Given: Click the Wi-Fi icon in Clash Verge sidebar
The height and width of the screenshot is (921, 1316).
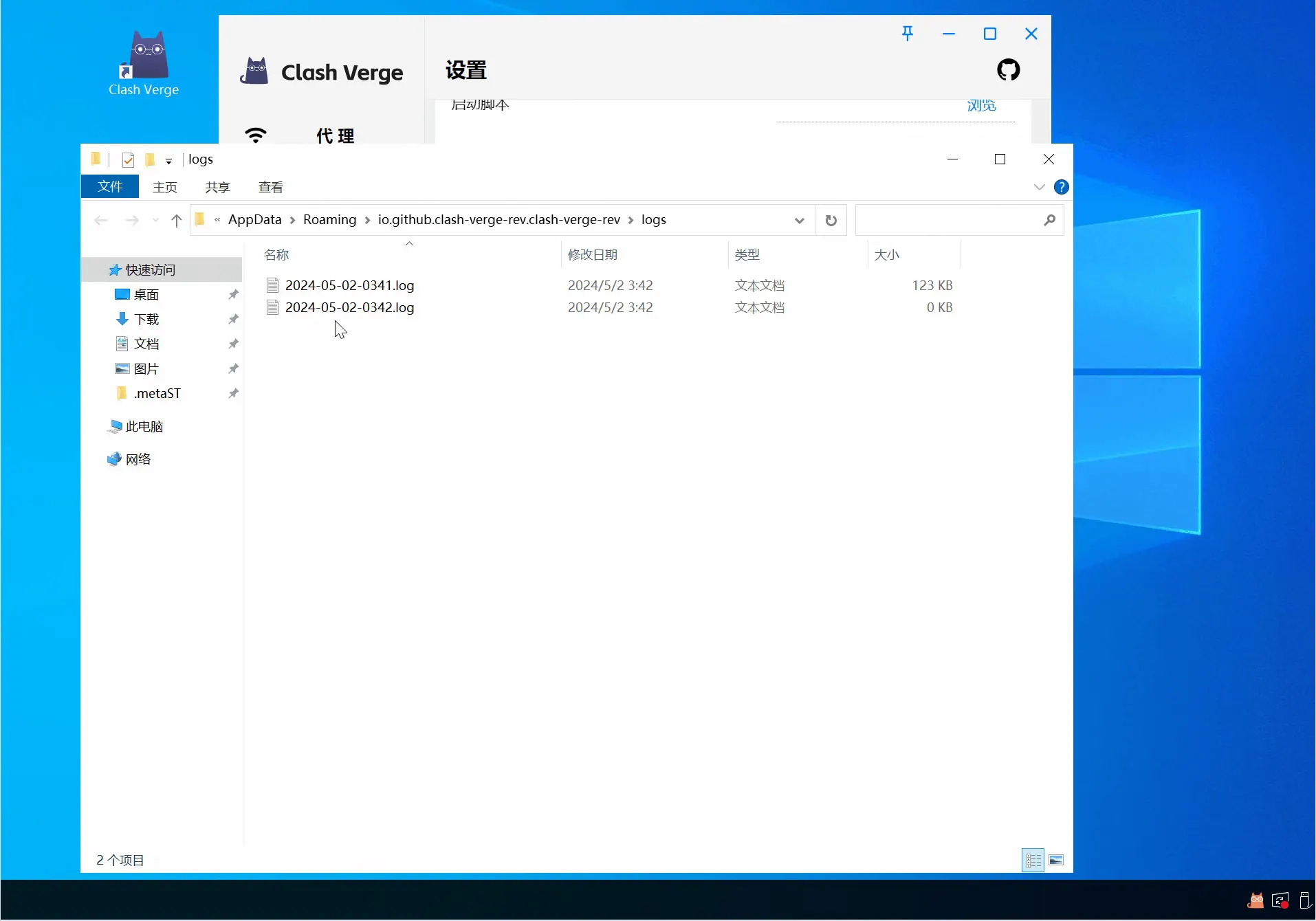Looking at the screenshot, I should click(x=255, y=135).
